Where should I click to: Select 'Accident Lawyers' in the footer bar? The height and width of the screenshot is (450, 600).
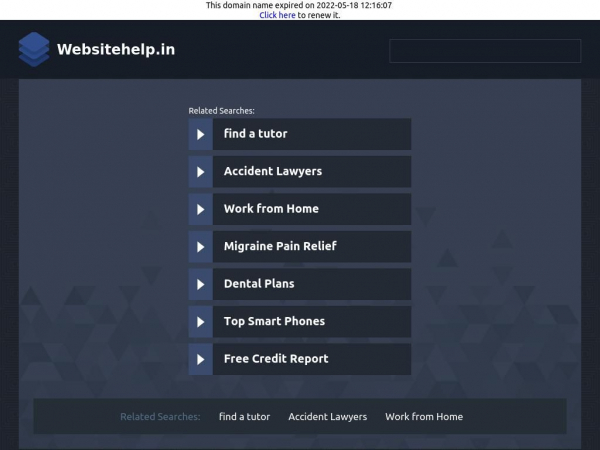pos(327,417)
